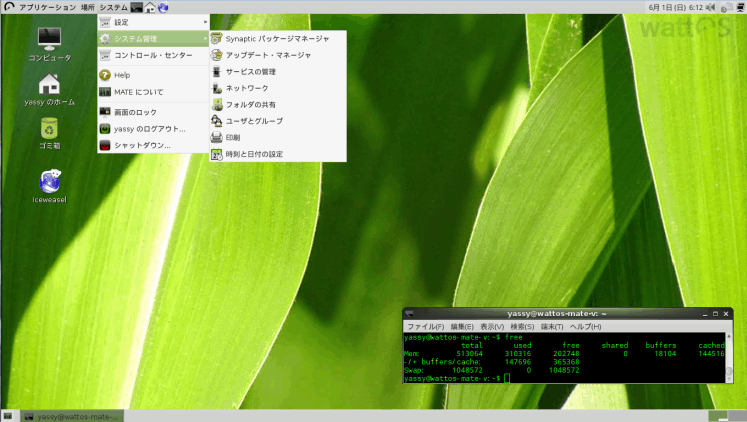Viewport: 747px width, 422px height.
Task: Click the calendar icon beside 時刻と日付の設定
Action: click(217, 154)
